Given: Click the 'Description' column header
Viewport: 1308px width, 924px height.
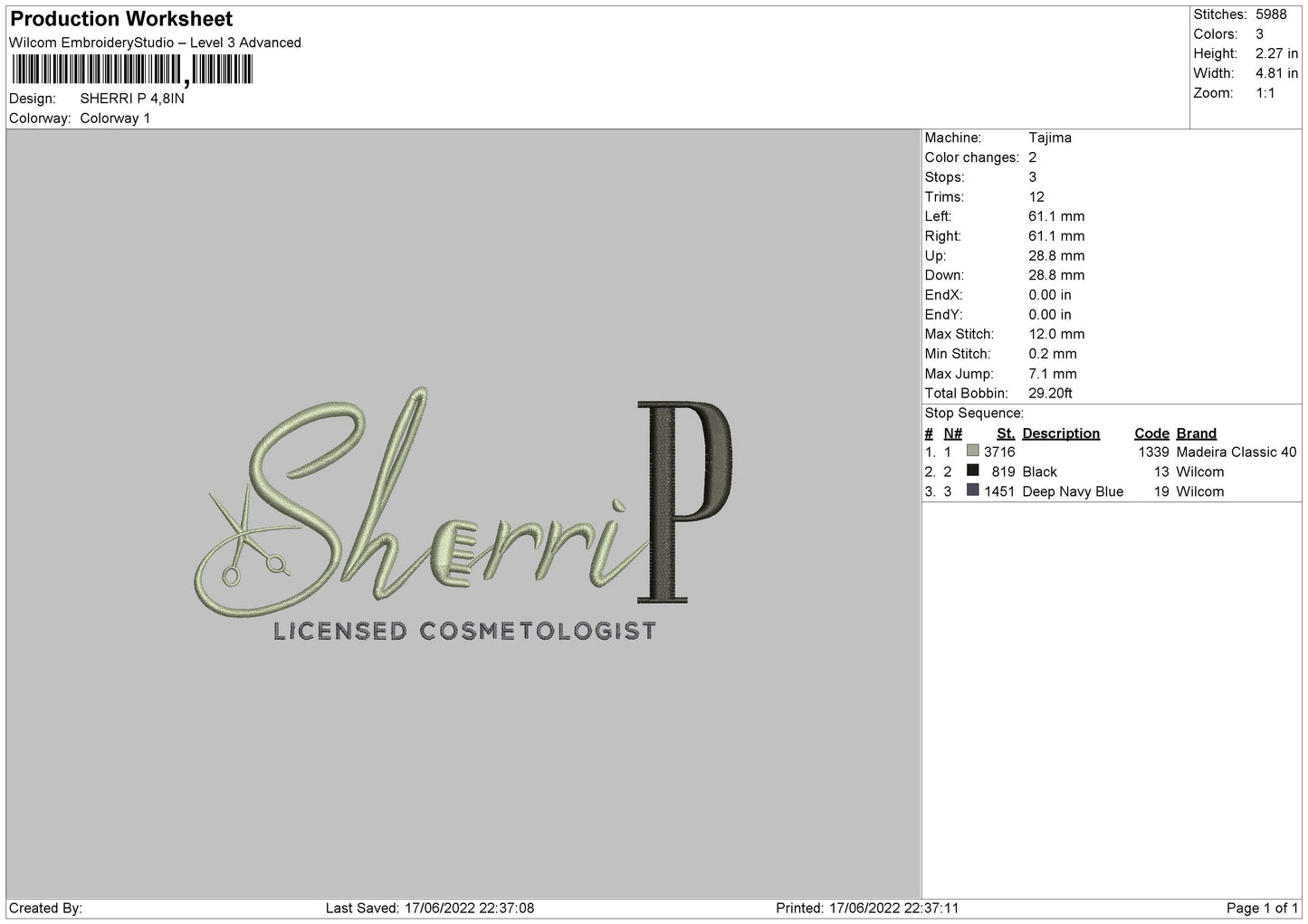Looking at the screenshot, I should [x=1061, y=433].
